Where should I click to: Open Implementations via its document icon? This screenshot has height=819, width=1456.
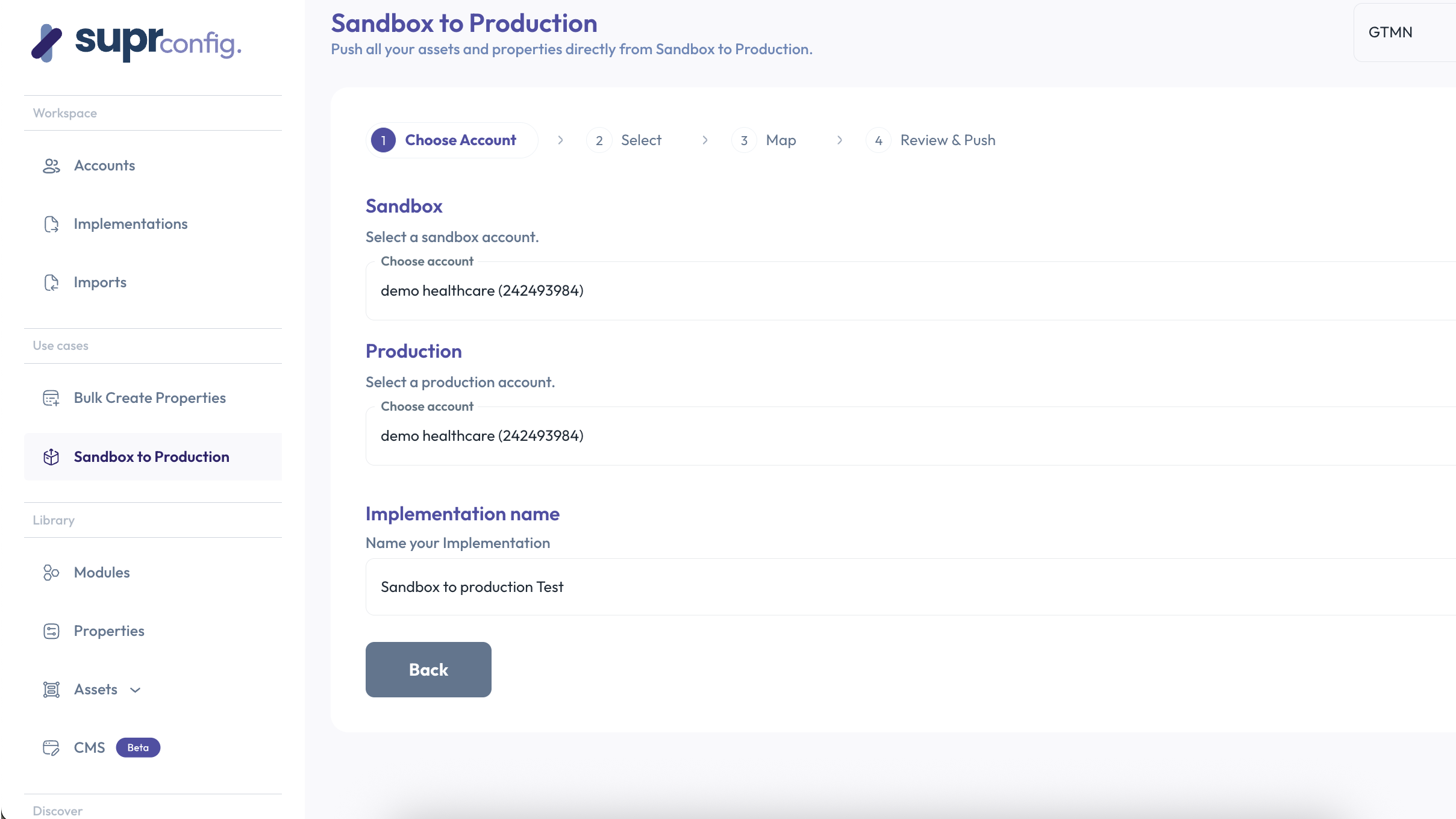tap(51, 223)
